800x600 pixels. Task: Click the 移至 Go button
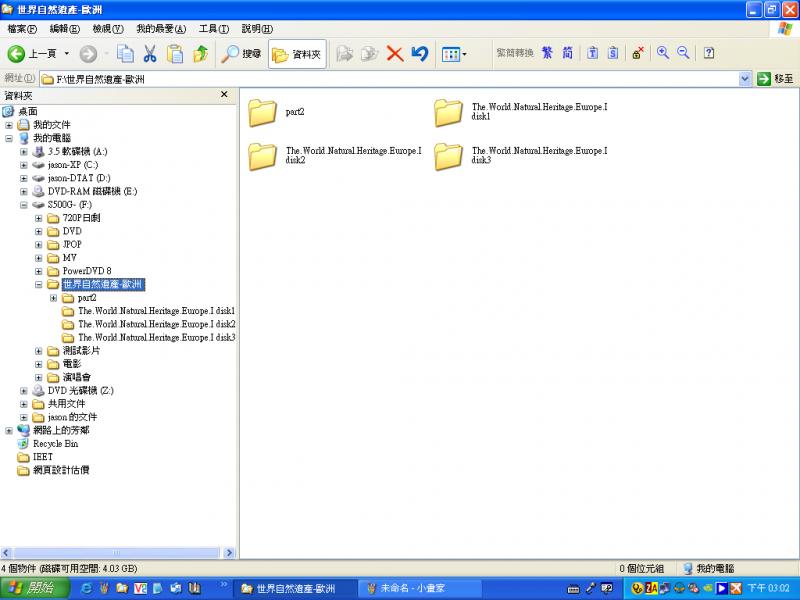(x=776, y=78)
